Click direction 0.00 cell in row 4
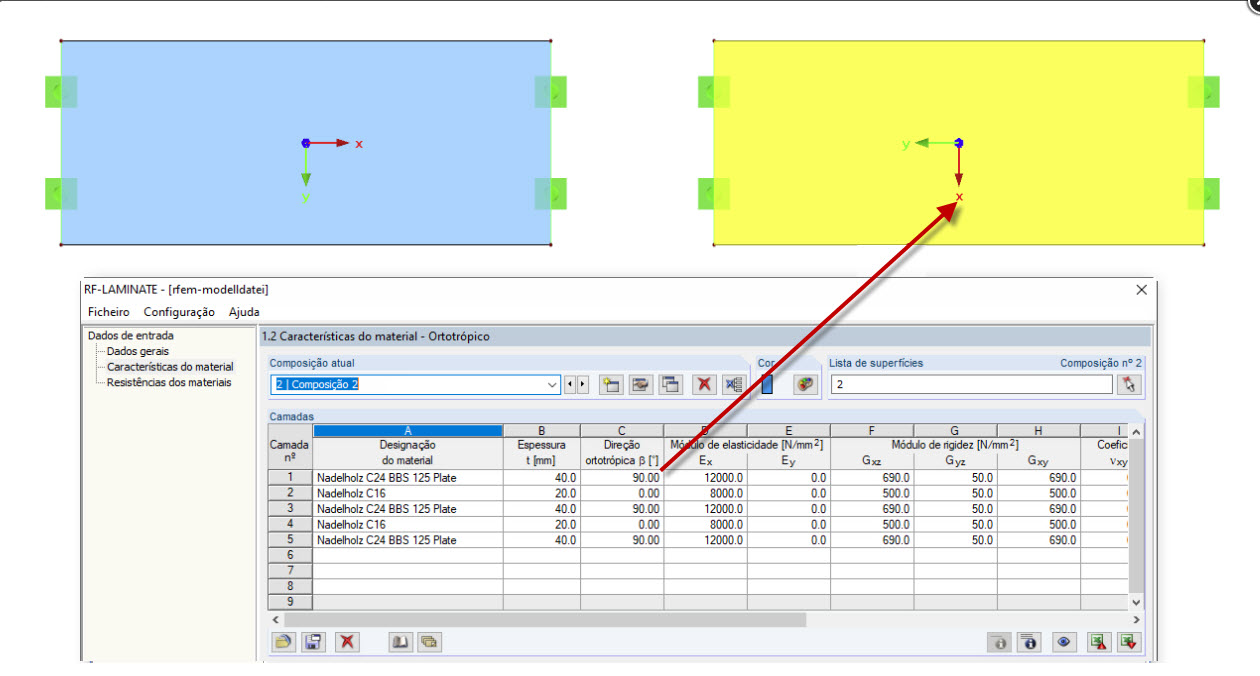 click(x=622, y=524)
